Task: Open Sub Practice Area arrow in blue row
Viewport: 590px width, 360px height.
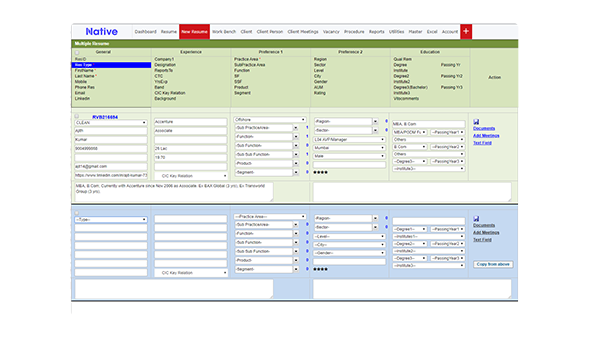Action: [296, 225]
